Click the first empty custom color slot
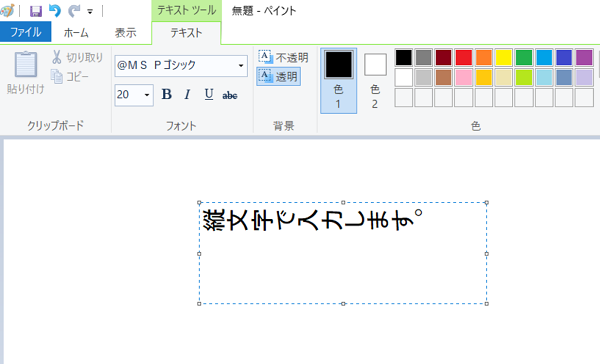 tap(404, 98)
